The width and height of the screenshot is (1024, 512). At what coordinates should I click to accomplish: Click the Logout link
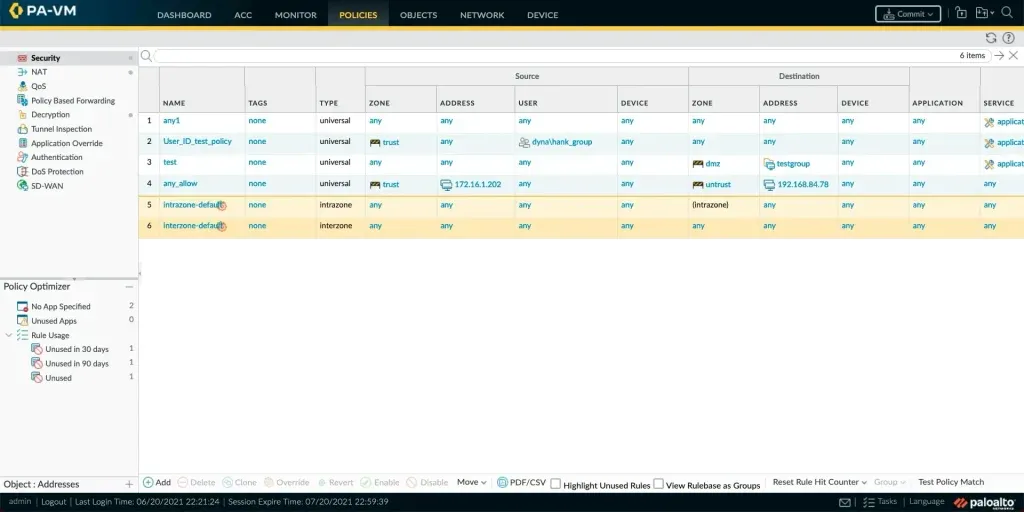pos(54,502)
